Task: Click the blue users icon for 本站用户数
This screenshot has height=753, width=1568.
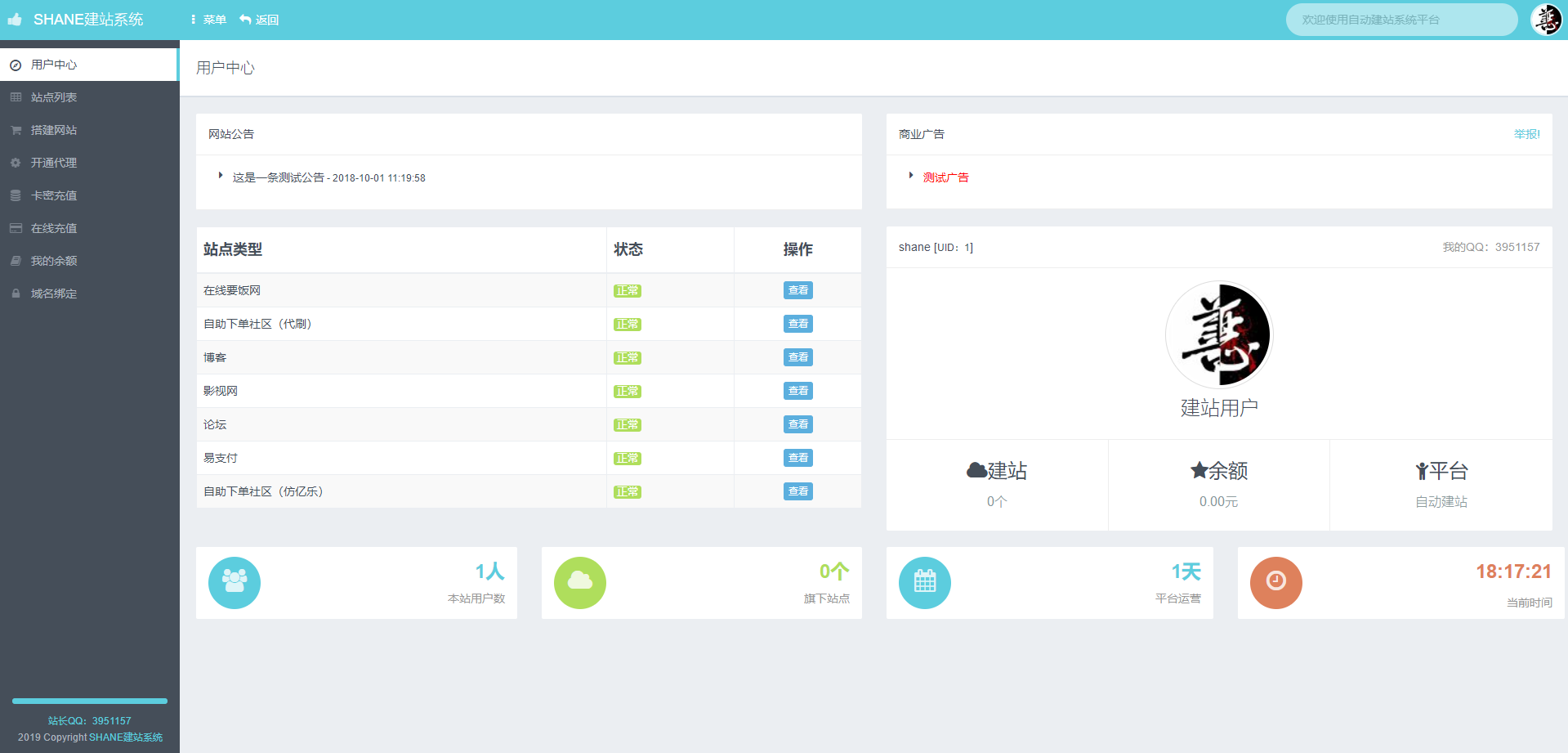Action: pos(235,582)
